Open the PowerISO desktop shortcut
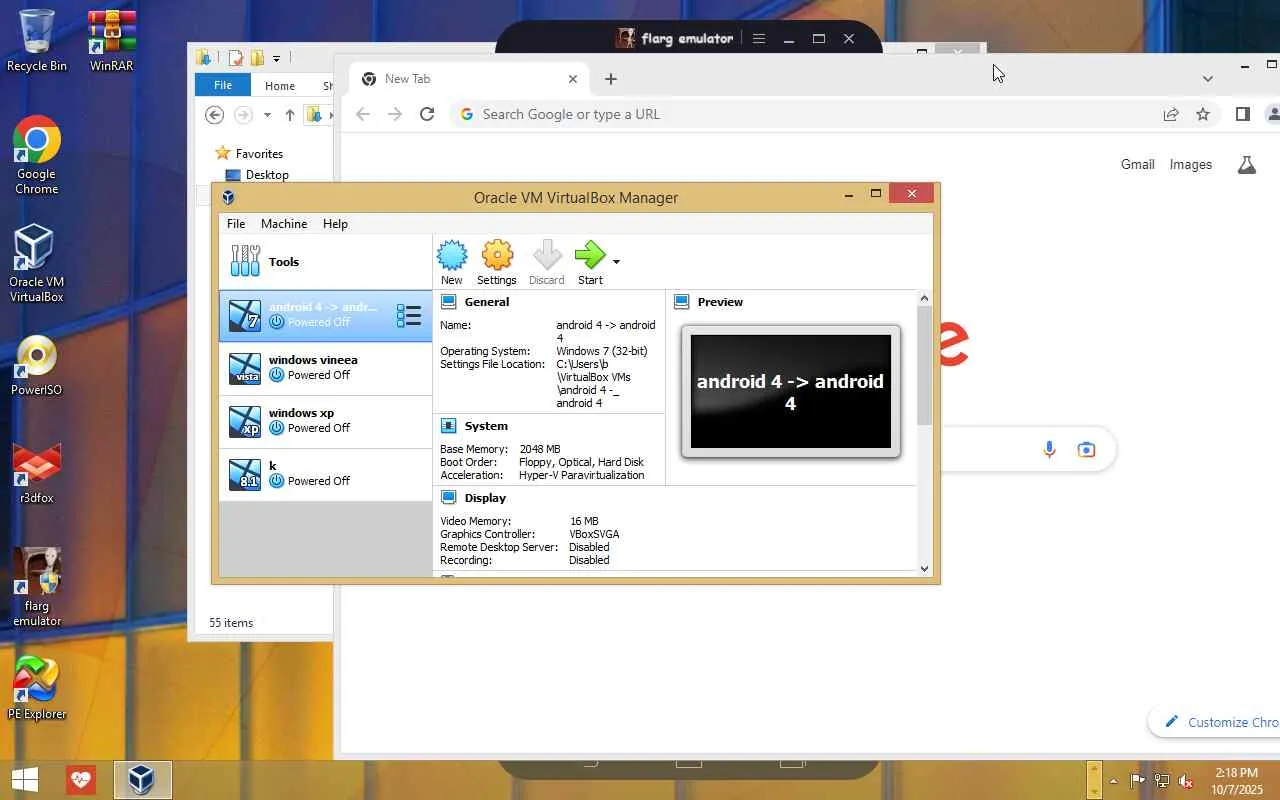Viewport: 1280px width, 800px height. [x=37, y=365]
